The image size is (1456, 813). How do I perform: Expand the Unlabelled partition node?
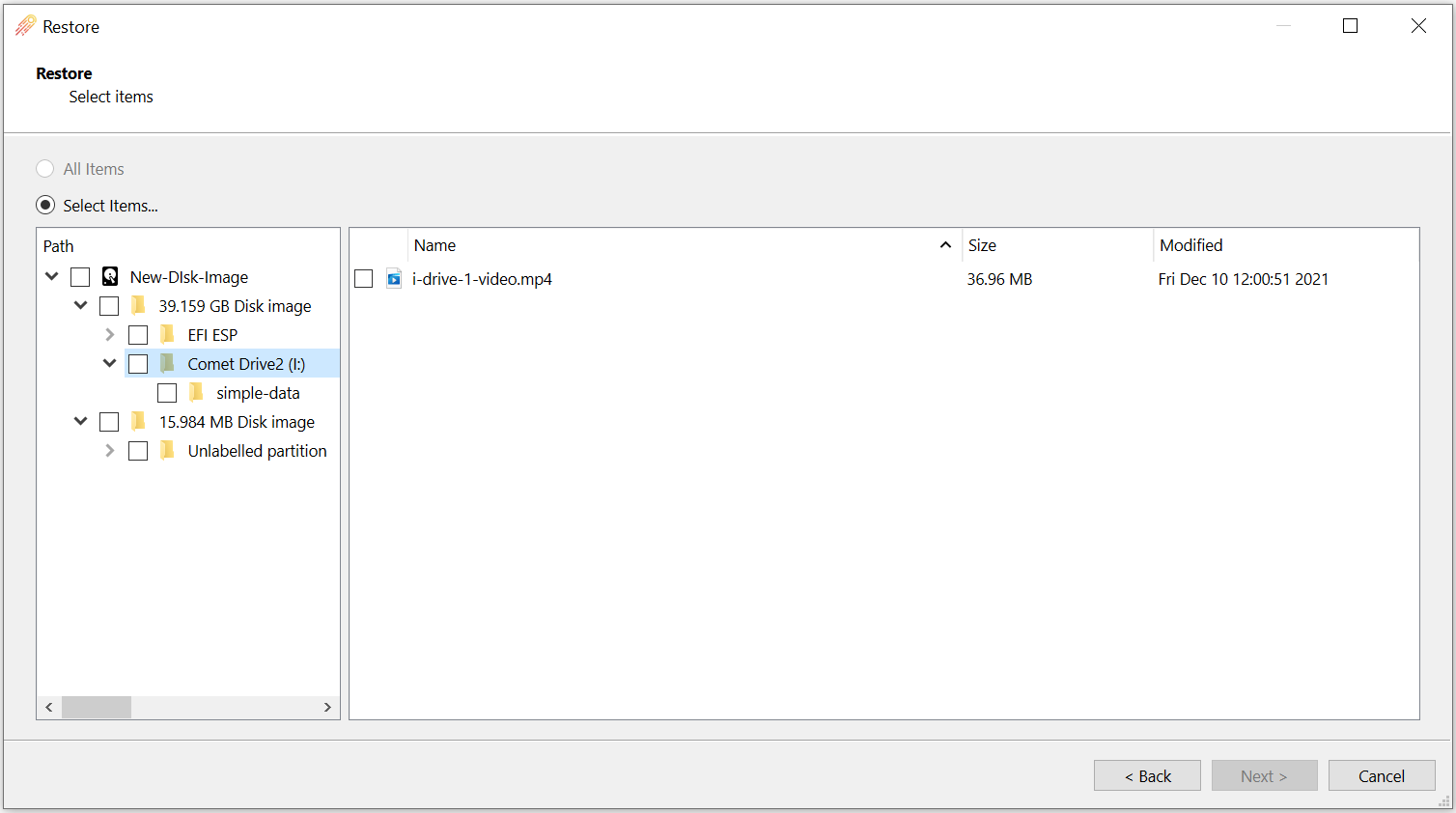(109, 451)
